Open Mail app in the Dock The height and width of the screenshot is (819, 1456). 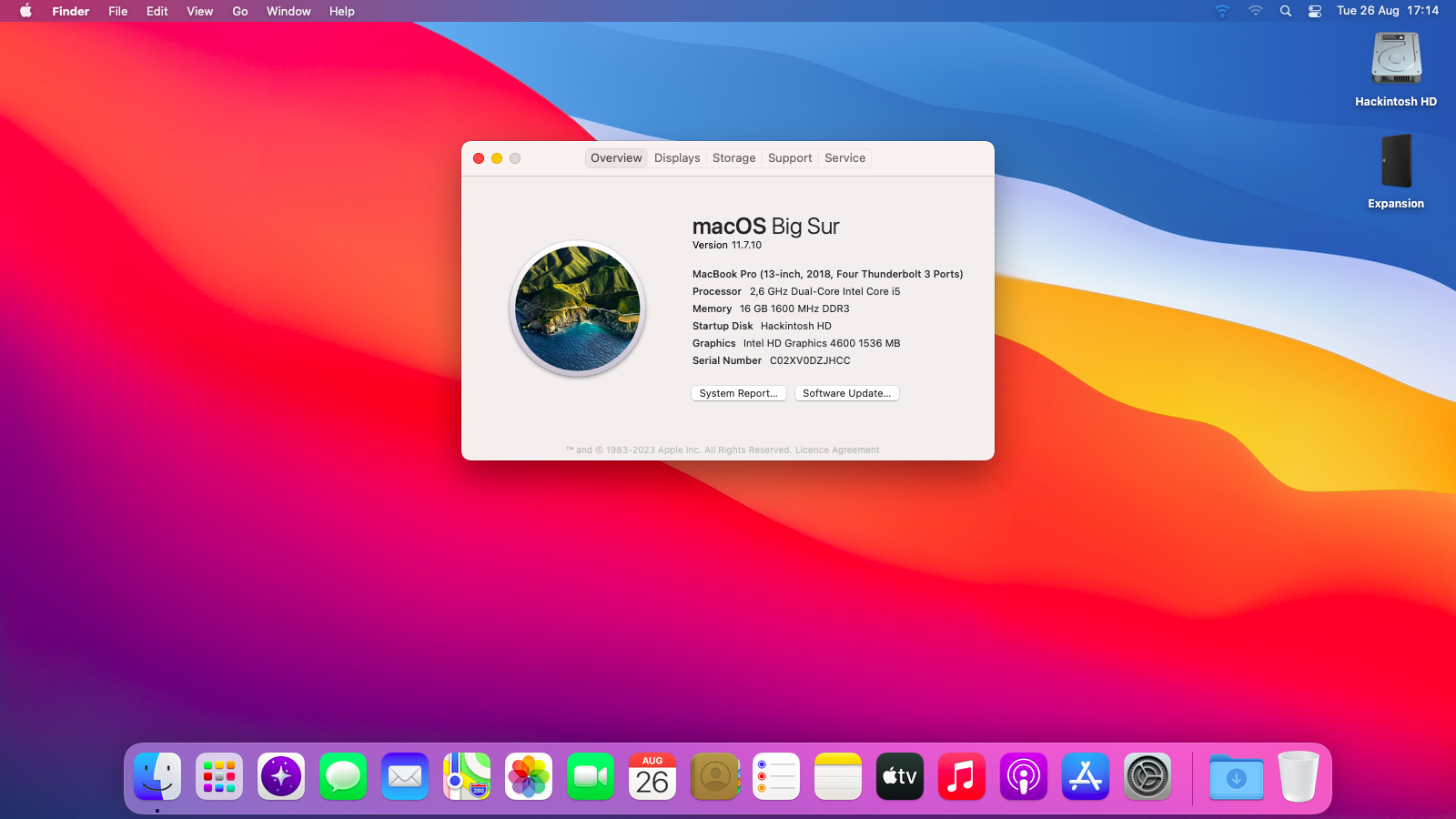(x=405, y=776)
